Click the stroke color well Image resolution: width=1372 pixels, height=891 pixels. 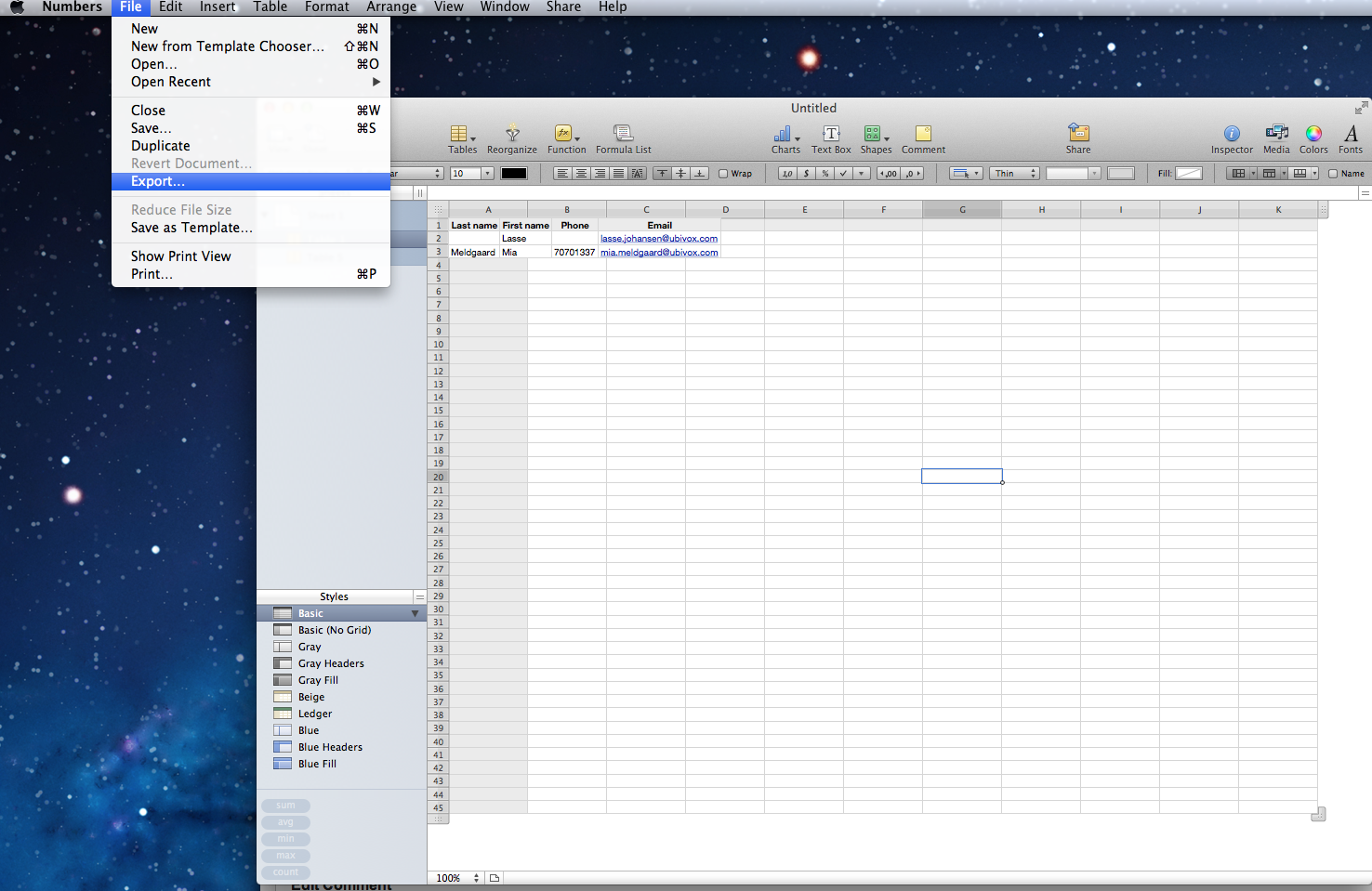[1121, 174]
